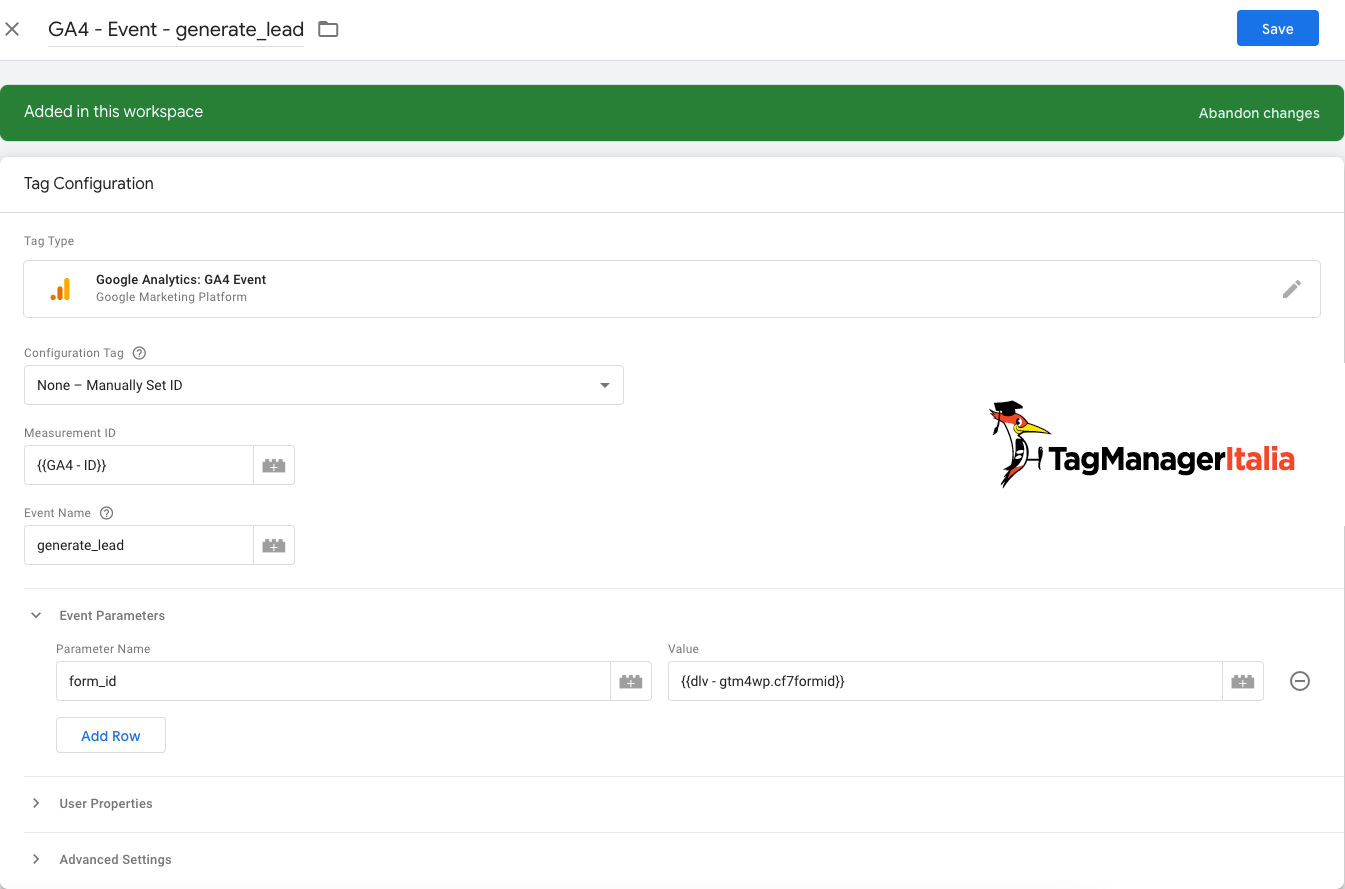The width and height of the screenshot is (1345, 889).
Task: Insert variable for parameter Value field
Action: tap(1243, 681)
